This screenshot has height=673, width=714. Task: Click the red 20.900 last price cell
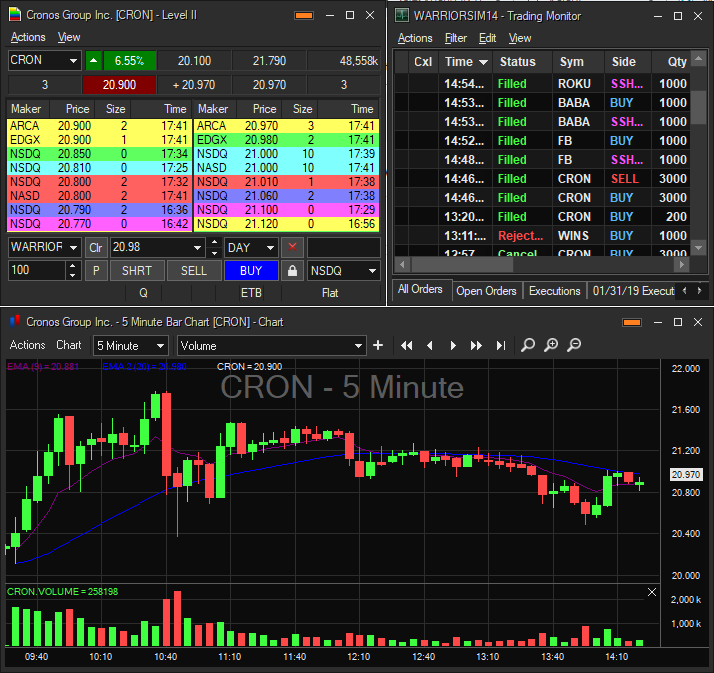[x=119, y=85]
